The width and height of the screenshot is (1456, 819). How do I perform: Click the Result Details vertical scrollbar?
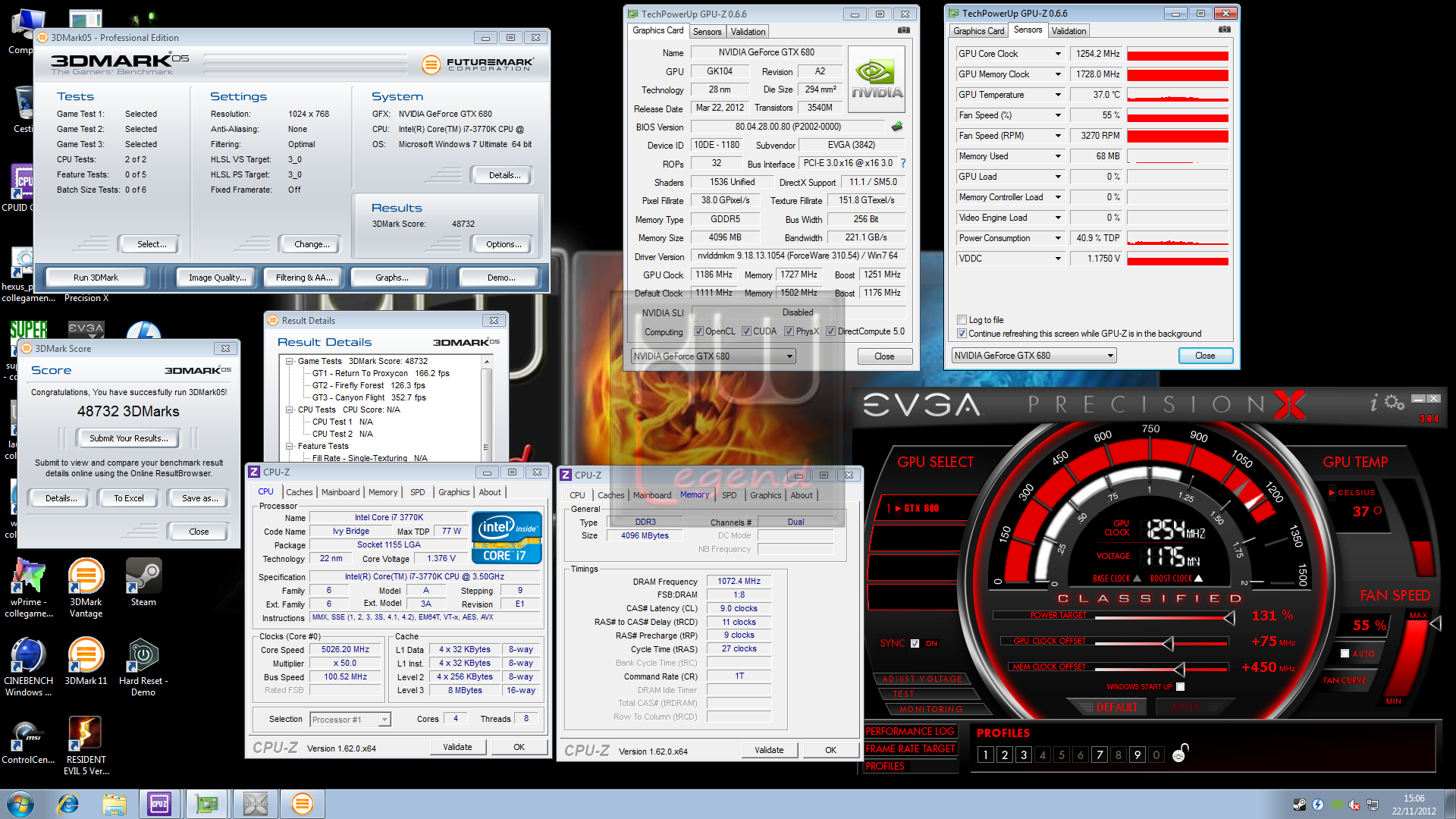pyautogui.click(x=486, y=409)
